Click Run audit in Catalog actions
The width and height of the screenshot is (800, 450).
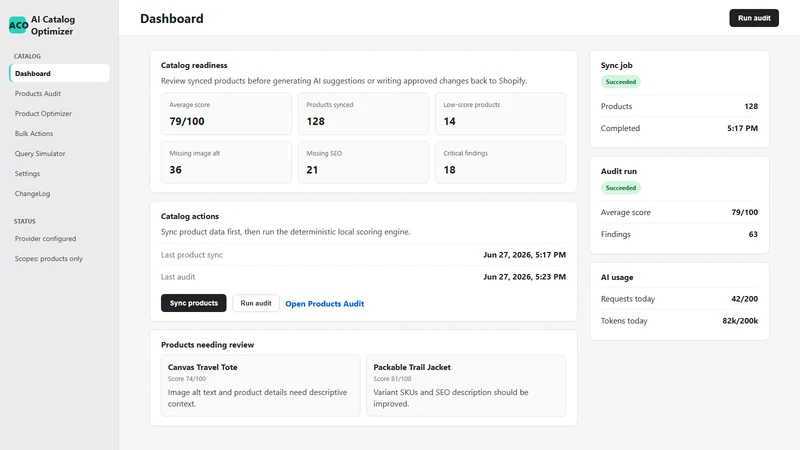(x=256, y=303)
